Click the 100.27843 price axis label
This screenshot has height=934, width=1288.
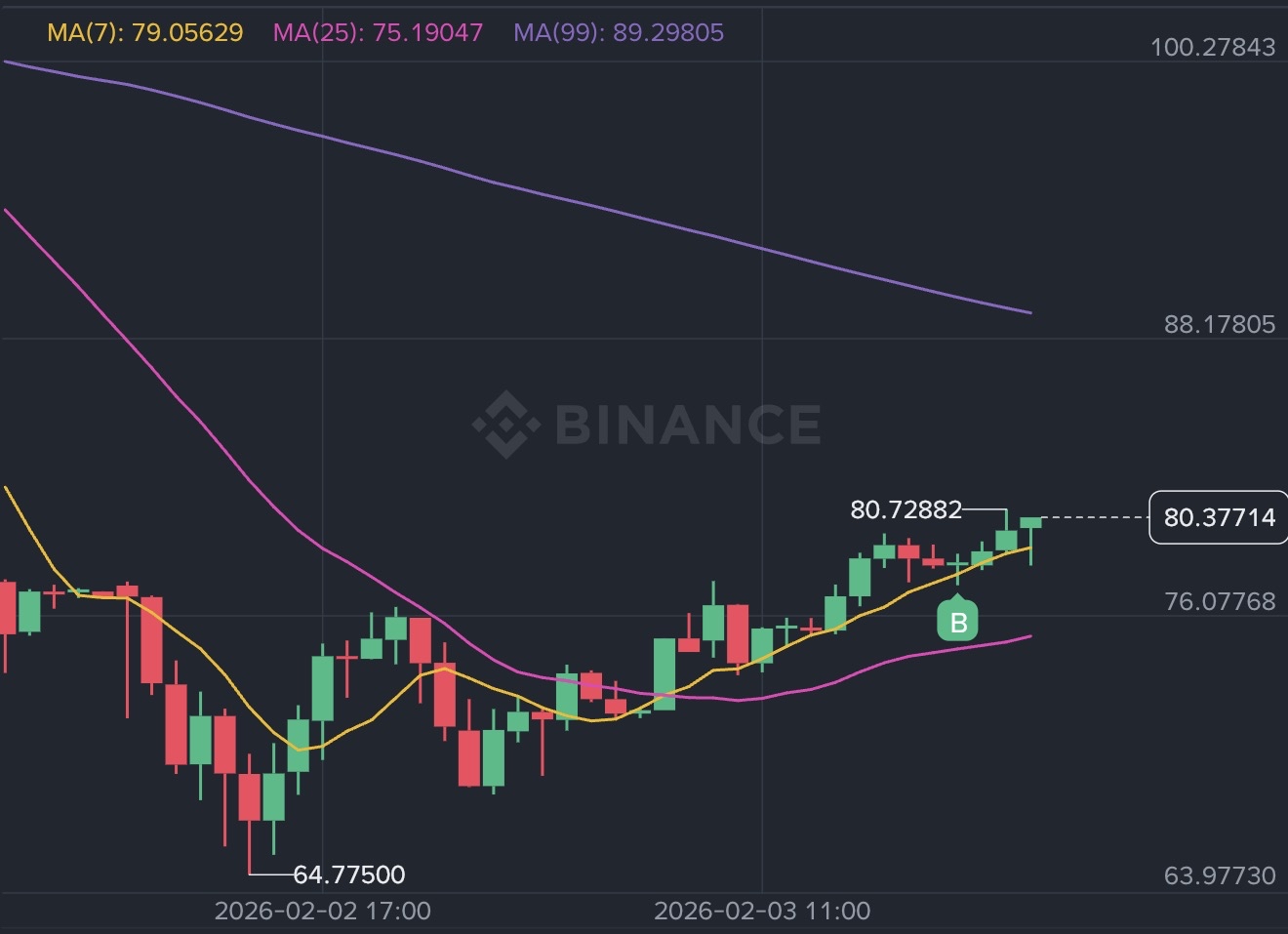click(x=1213, y=47)
